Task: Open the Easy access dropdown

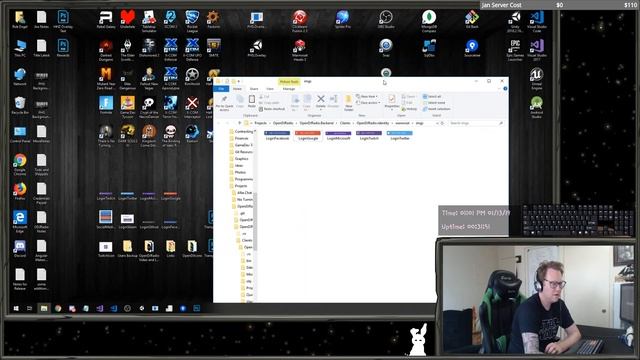Action: 368,103
